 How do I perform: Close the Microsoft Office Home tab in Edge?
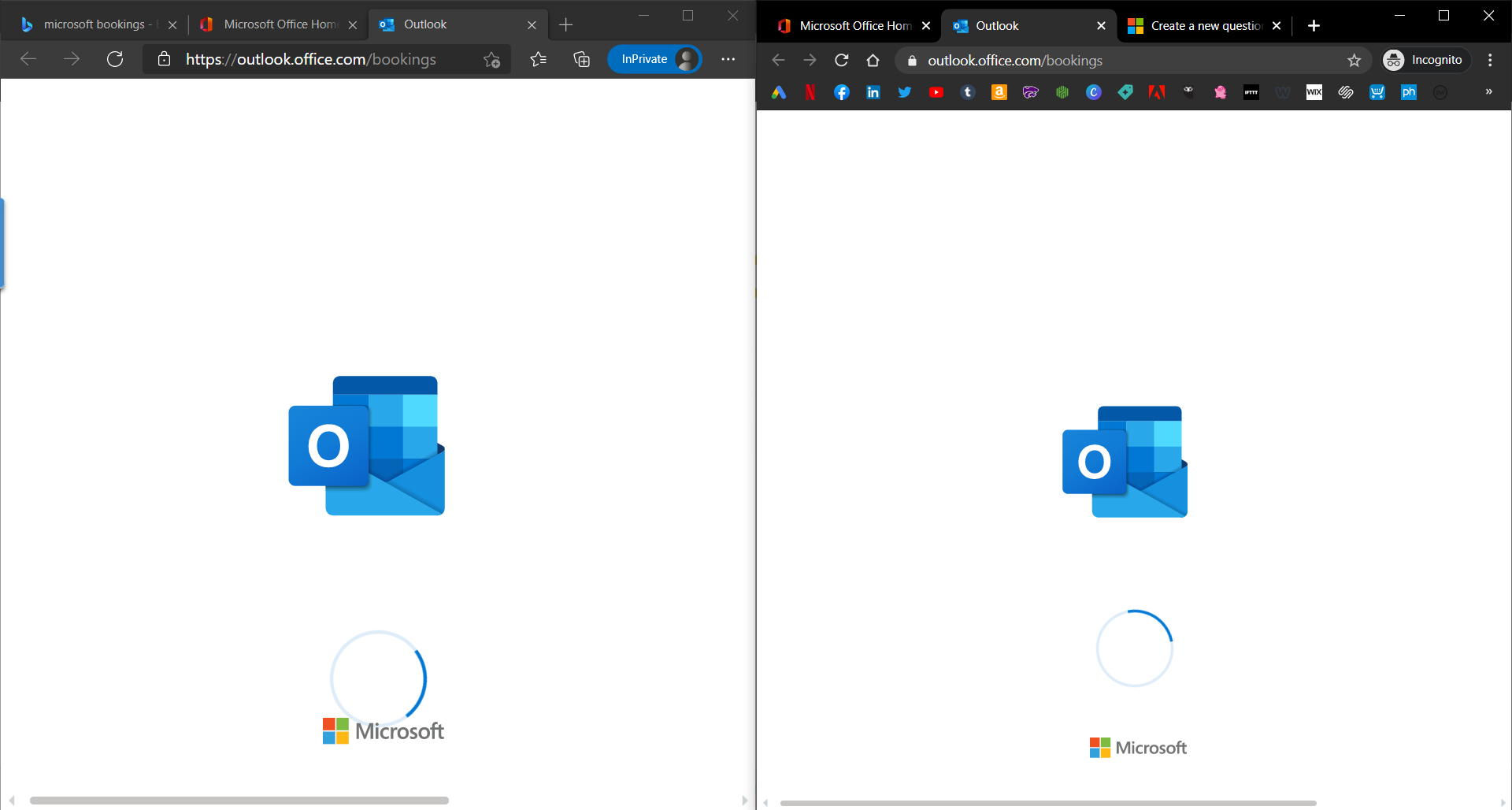[x=353, y=25]
